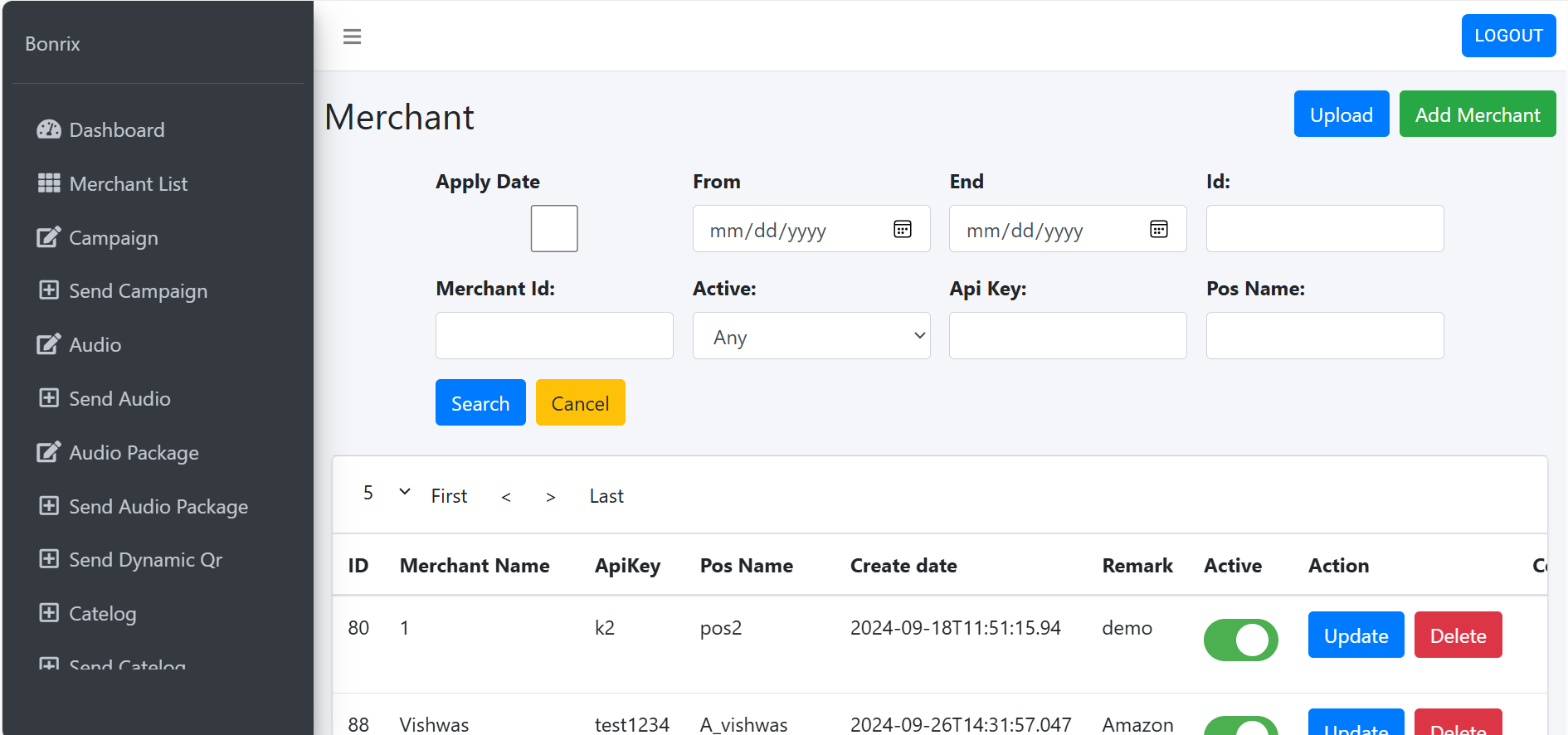This screenshot has width=1568, height=735.
Task: Click the Dashboard gauge icon
Action: 49,129
